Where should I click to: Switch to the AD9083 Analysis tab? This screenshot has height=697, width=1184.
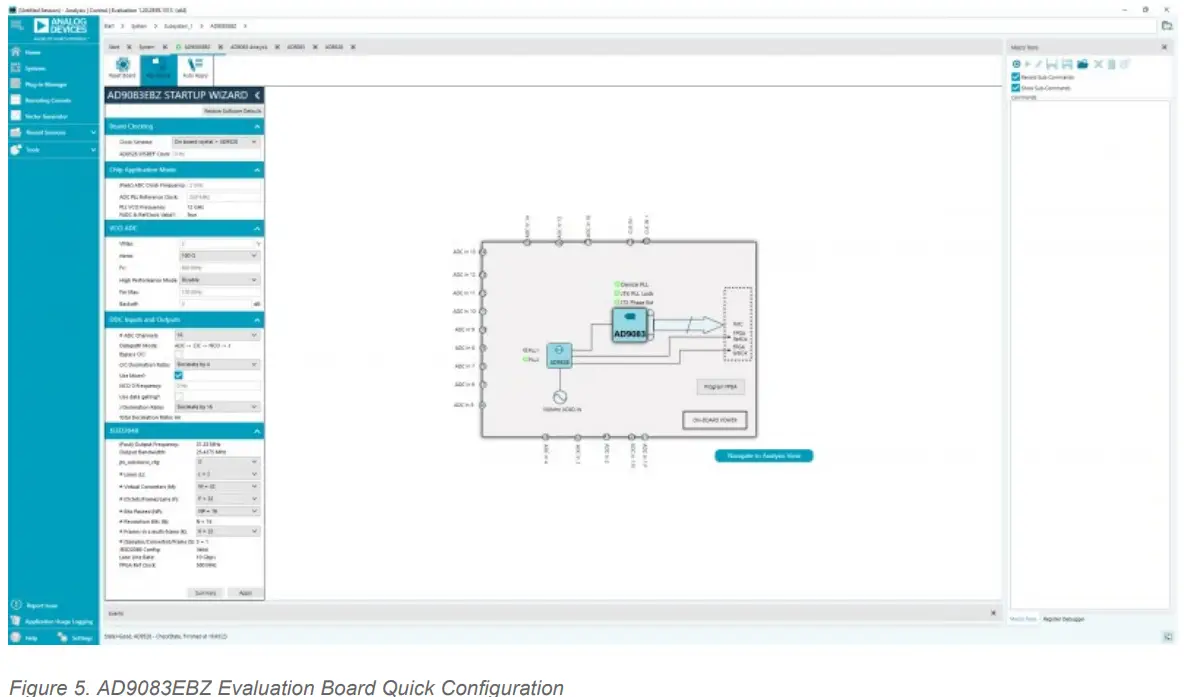coord(248,47)
